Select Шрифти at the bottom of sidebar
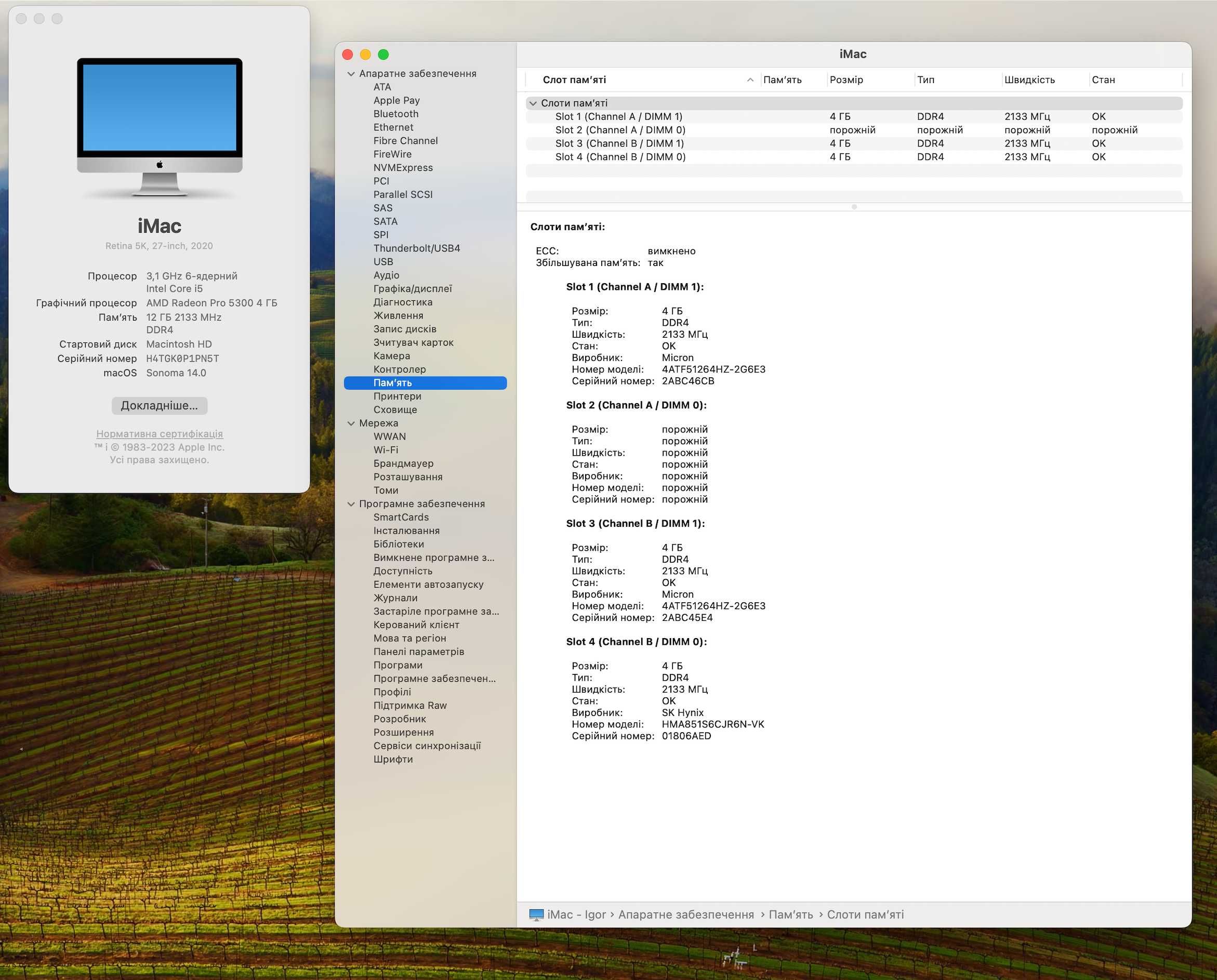Screen dimensions: 1217x980 (393, 759)
